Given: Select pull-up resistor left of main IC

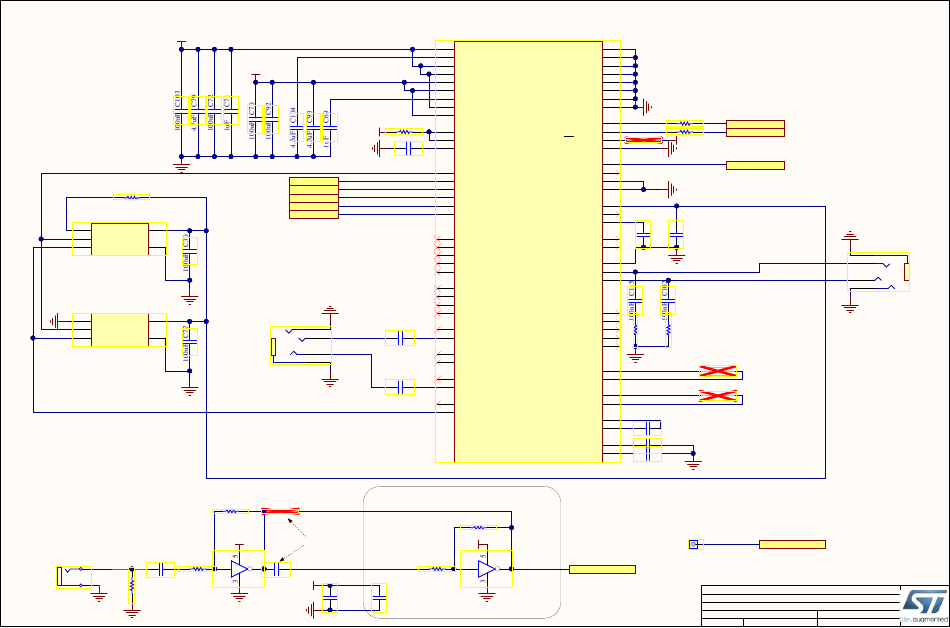Looking at the screenshot, I should (x=404, y=131).
